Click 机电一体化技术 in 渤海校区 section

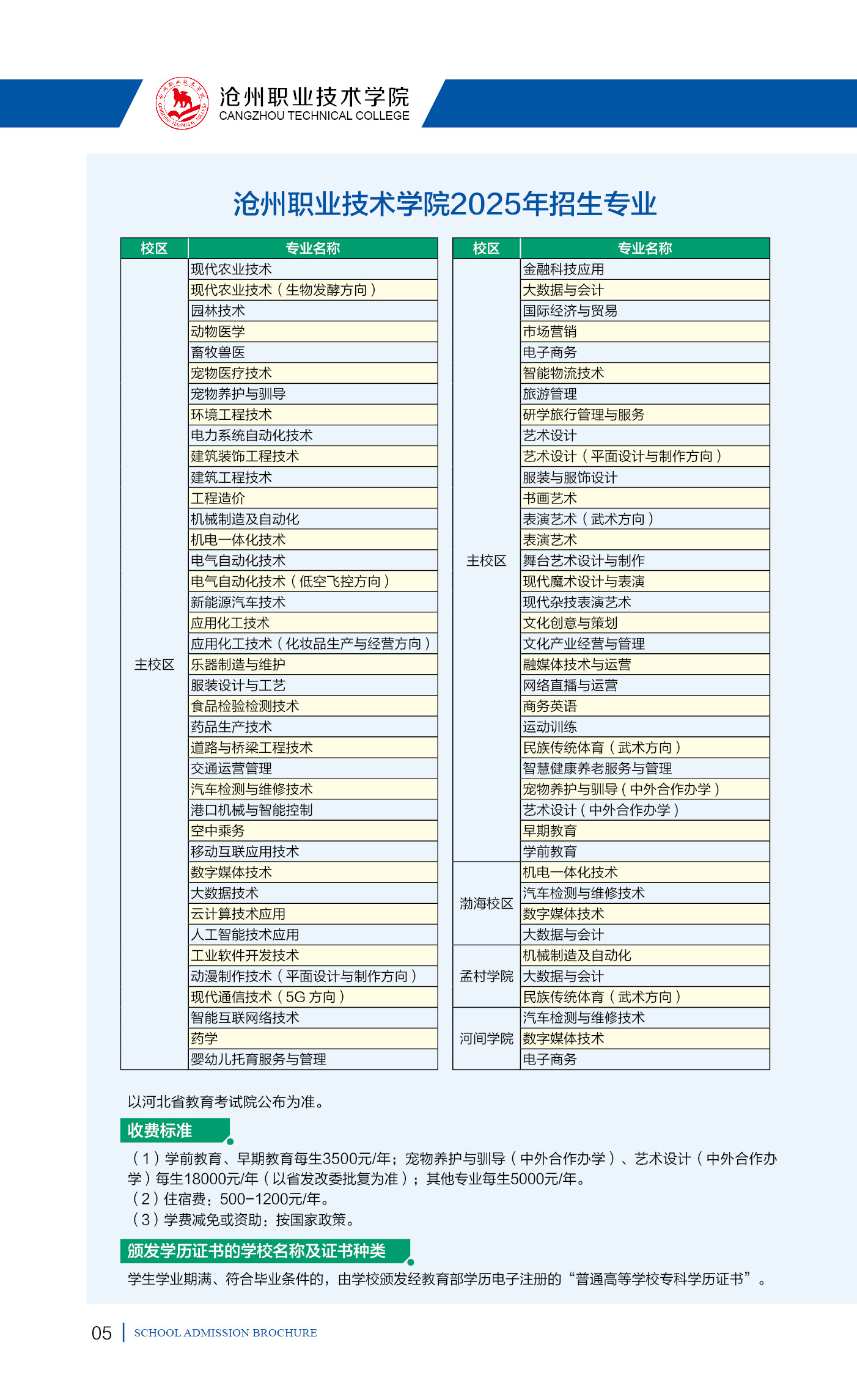coord(645,872)
